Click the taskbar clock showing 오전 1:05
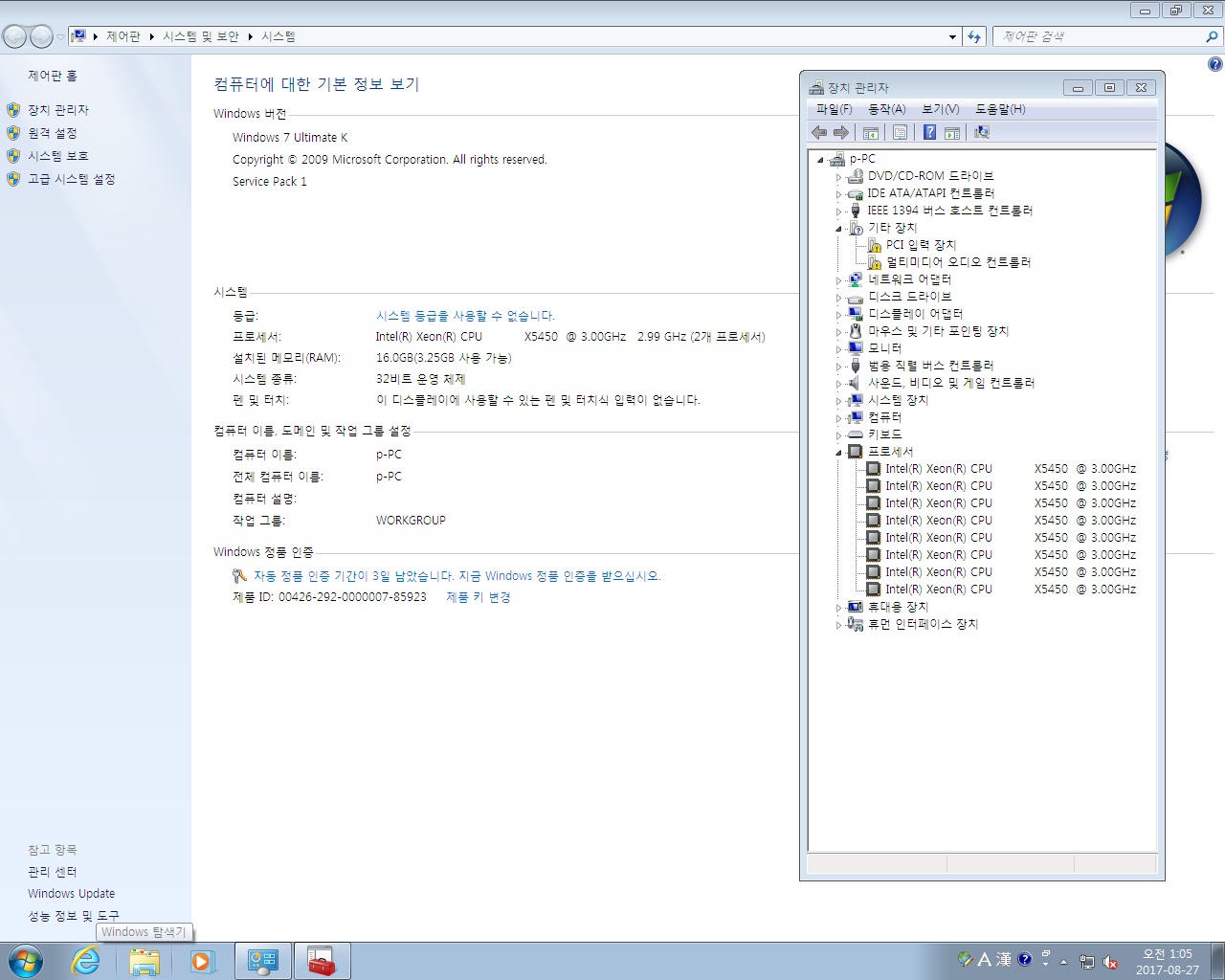The image size is (1225, 980). point(1168,962)
